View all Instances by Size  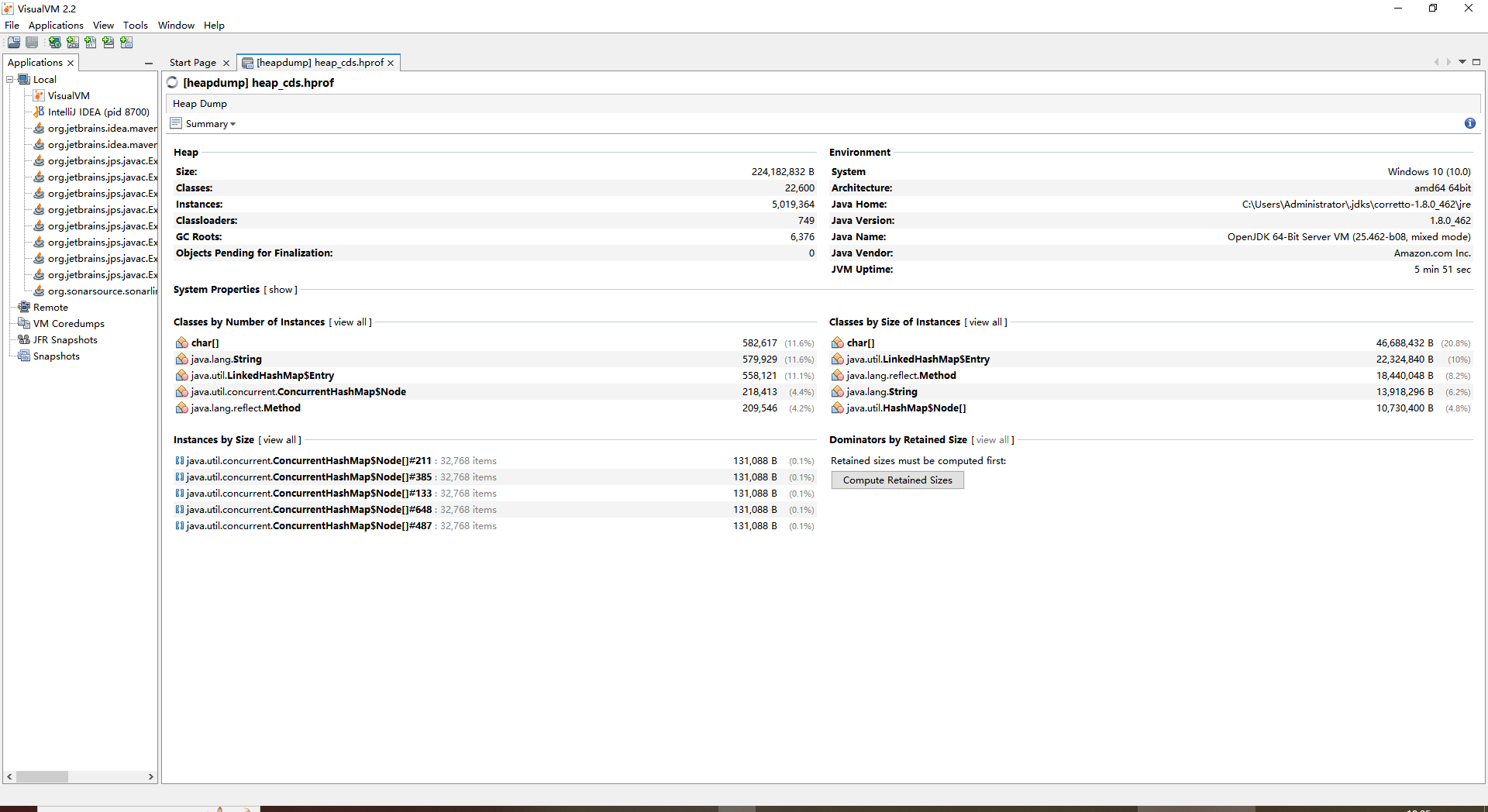point(280,440)
